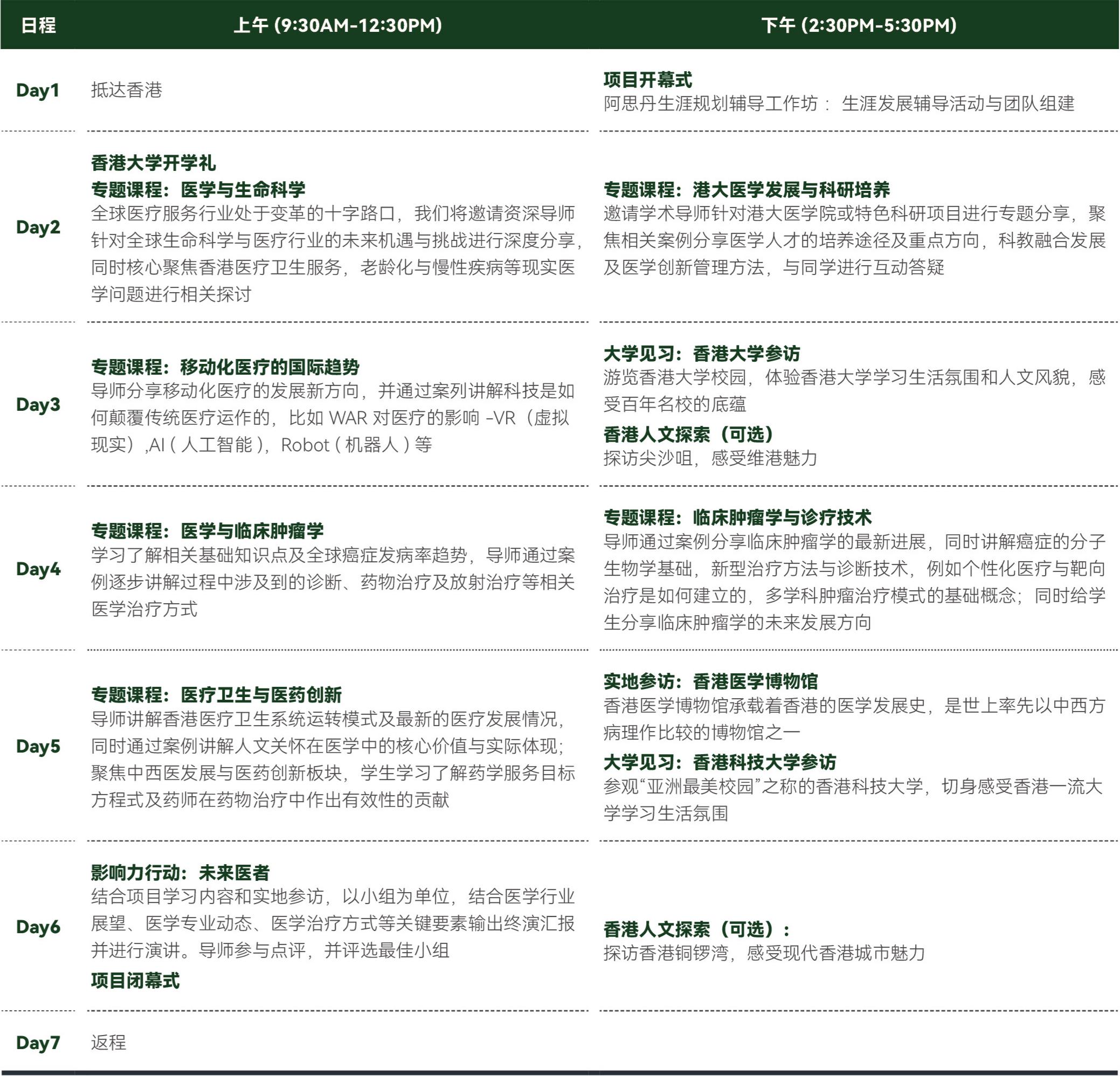Open 专题课程：港大医学发展与科研培养 title
The width and height of the screenshot is (1120, 1076).
(746, 189)
